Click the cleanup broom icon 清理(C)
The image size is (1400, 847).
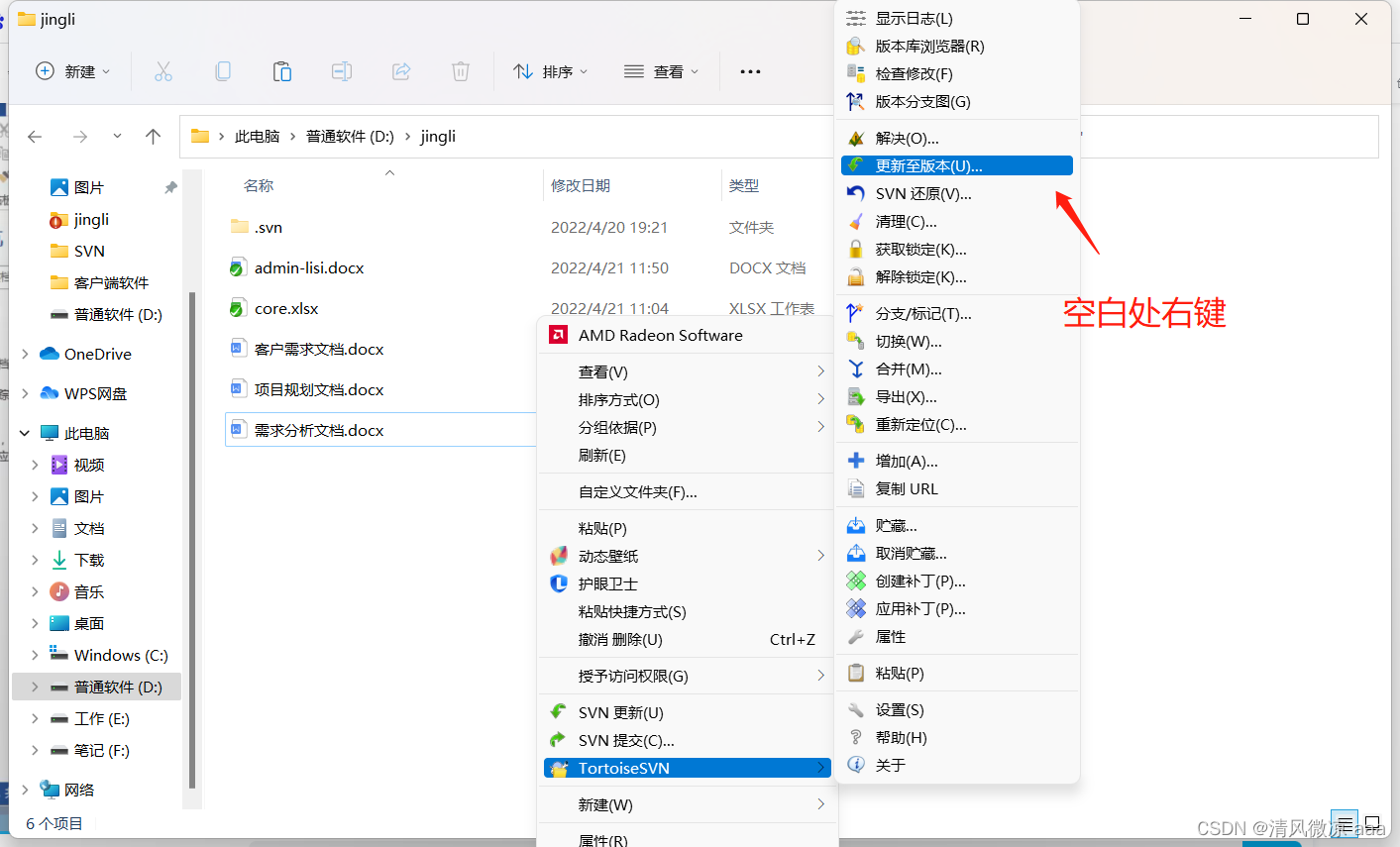(856, 222)
